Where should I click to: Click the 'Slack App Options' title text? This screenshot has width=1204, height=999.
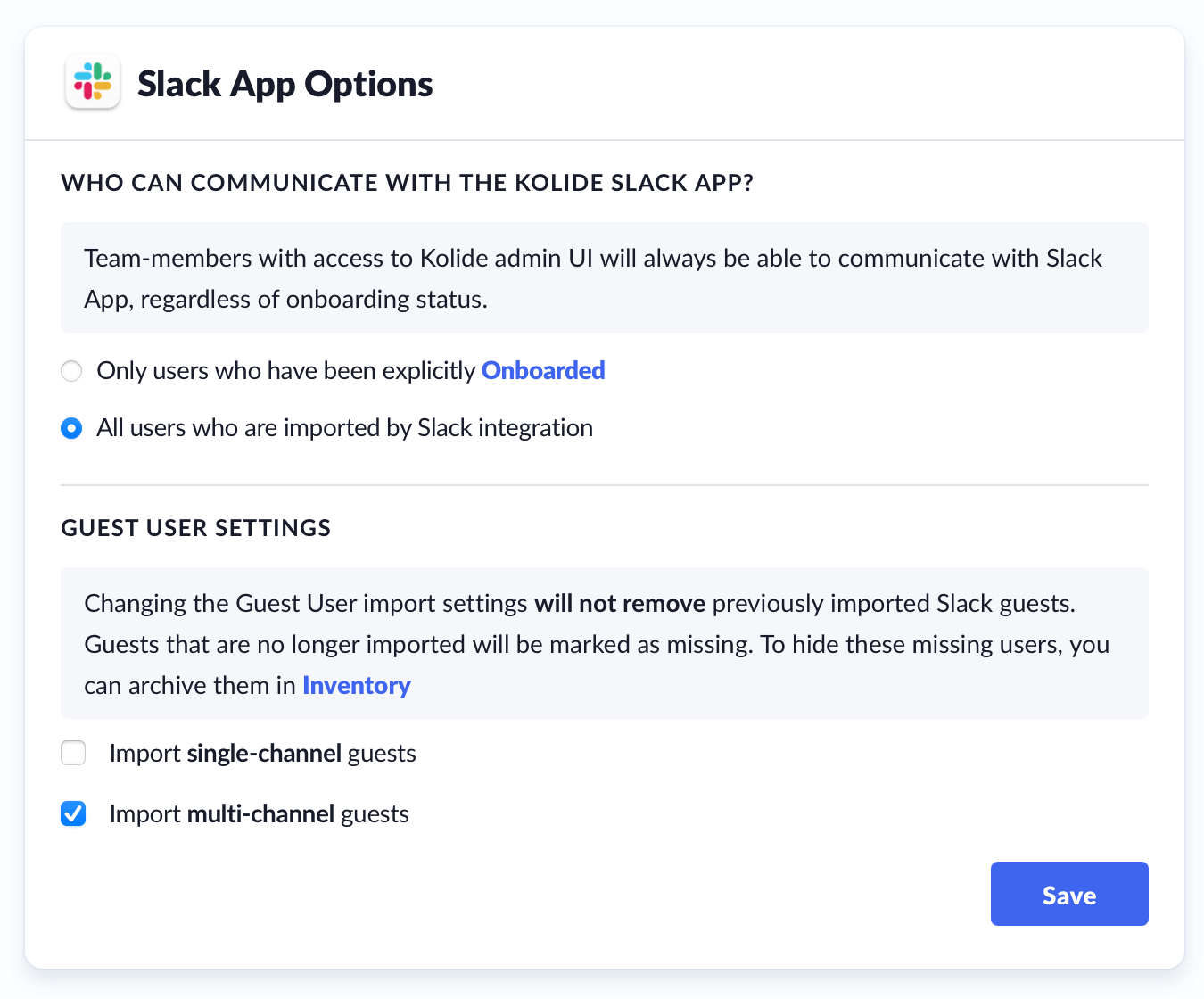(x=285, y=84)
